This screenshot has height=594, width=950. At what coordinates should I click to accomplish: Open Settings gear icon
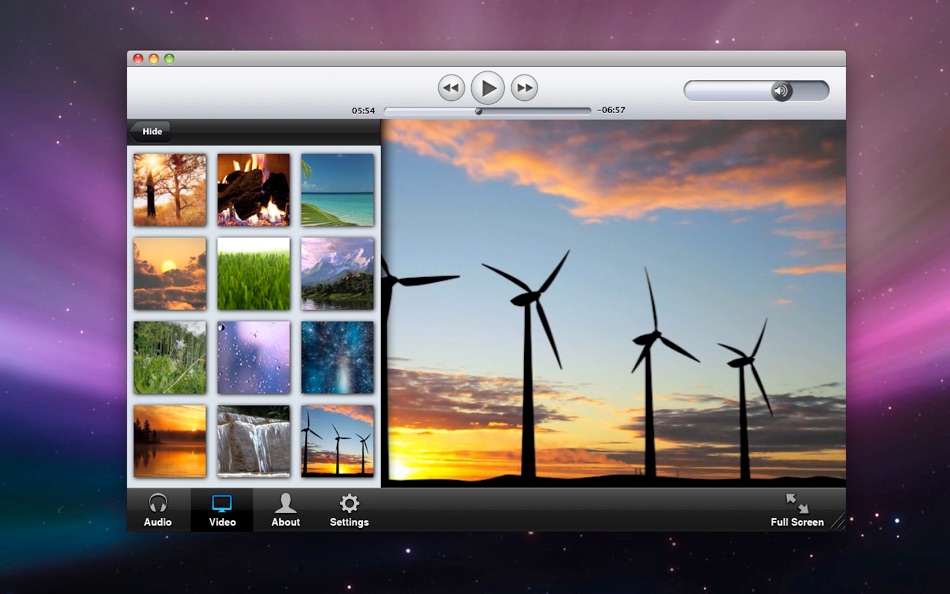coord(349,510)
